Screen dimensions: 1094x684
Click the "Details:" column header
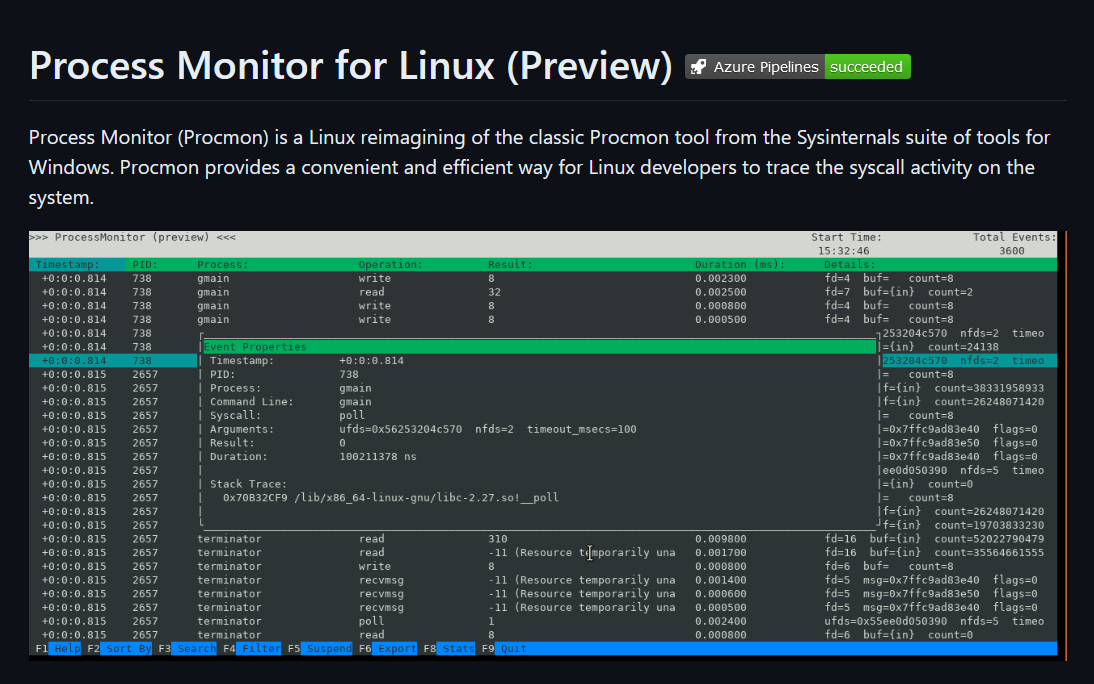coord(849,265)
